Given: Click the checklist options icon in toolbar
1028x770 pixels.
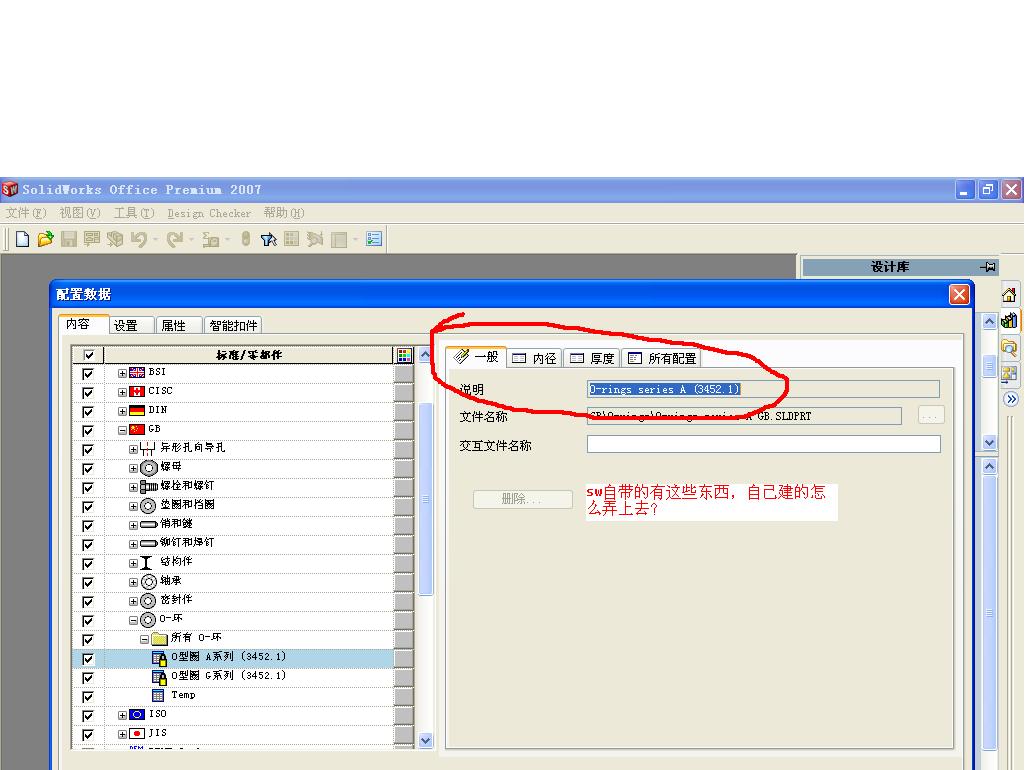Looking at the screenshot, I should 374,239.
